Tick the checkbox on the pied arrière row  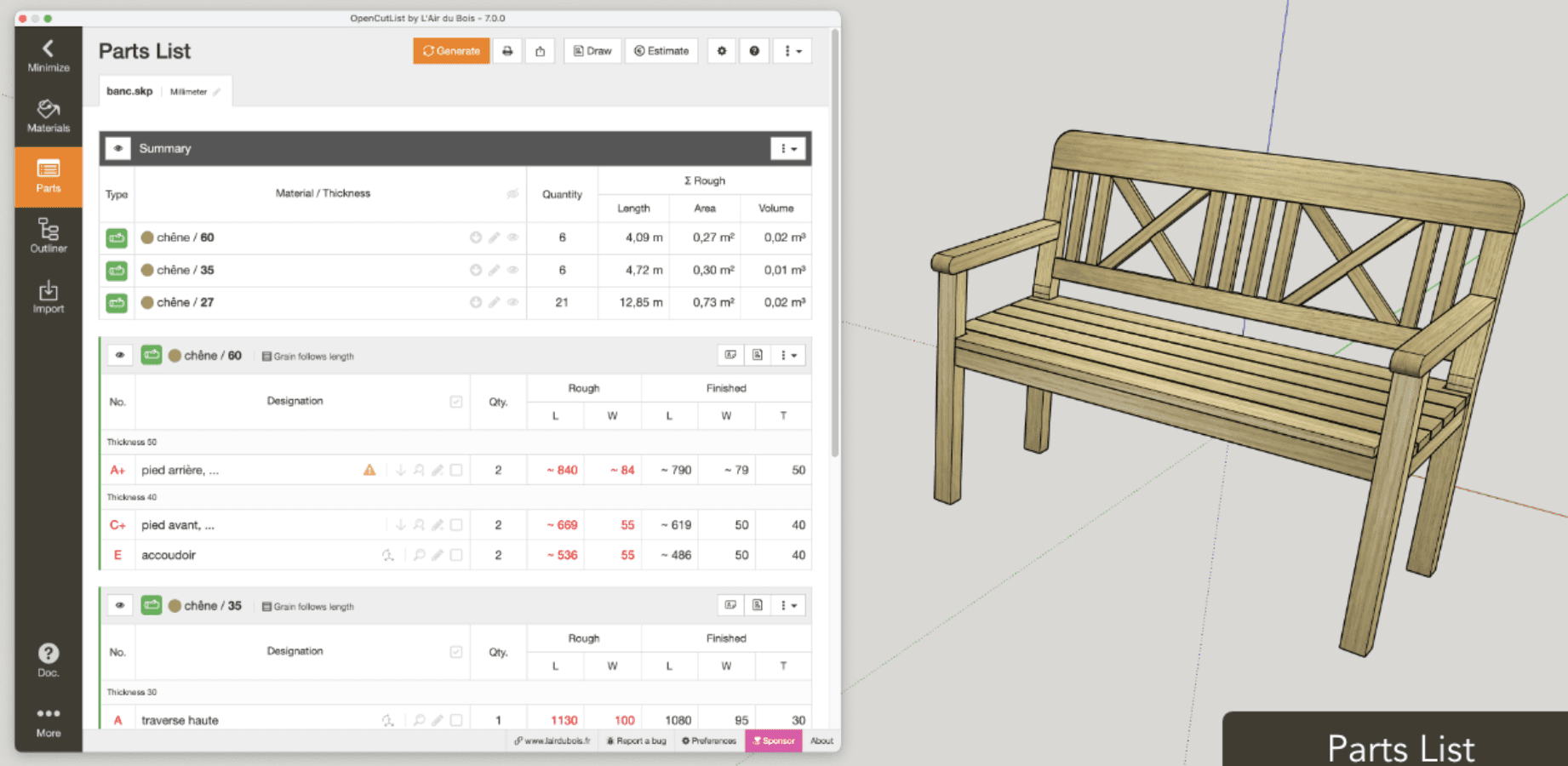[456, 470]
